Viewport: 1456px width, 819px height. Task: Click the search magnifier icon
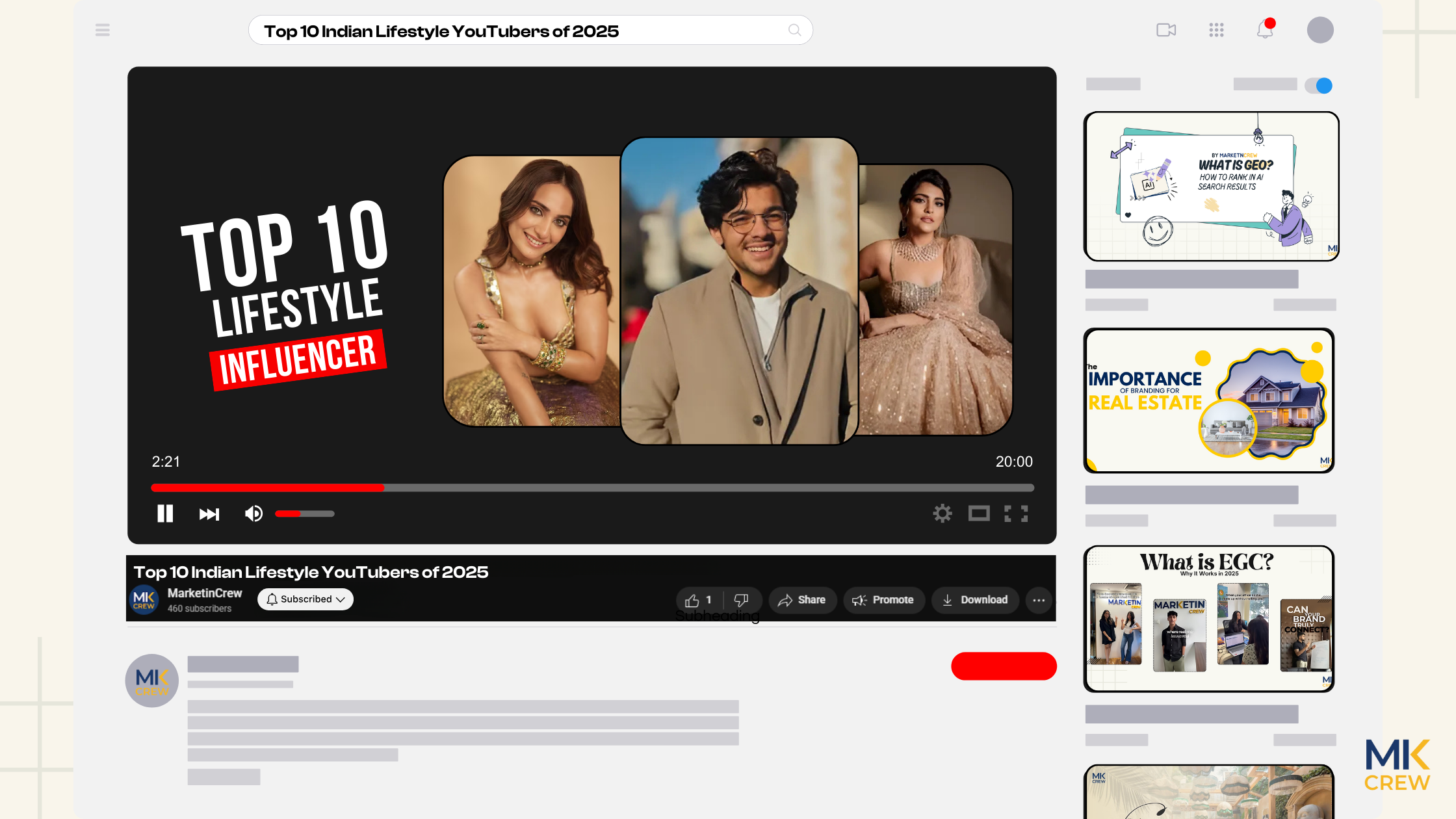[794, 30]
